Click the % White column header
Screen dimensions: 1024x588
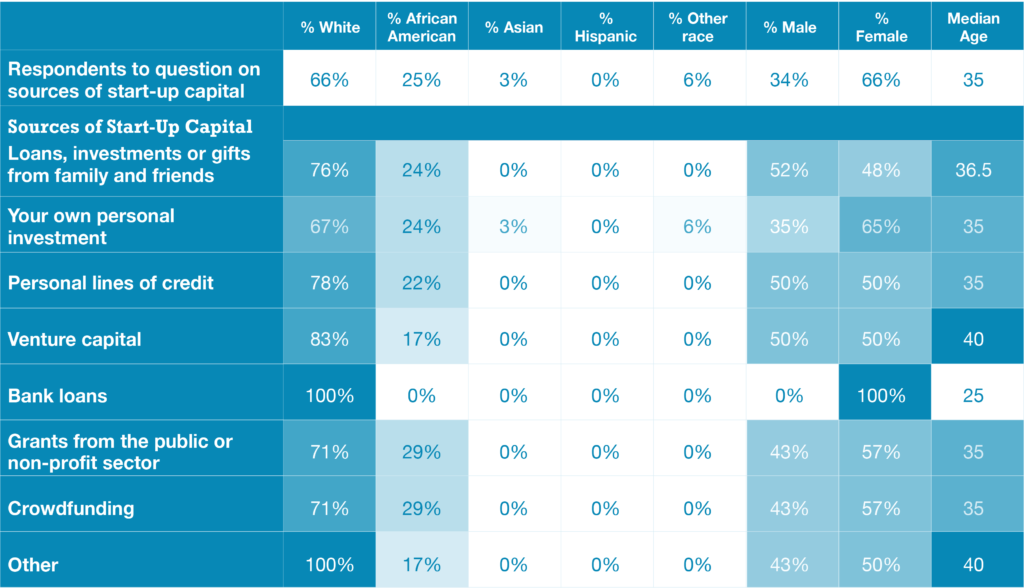[x=329, y=27]
